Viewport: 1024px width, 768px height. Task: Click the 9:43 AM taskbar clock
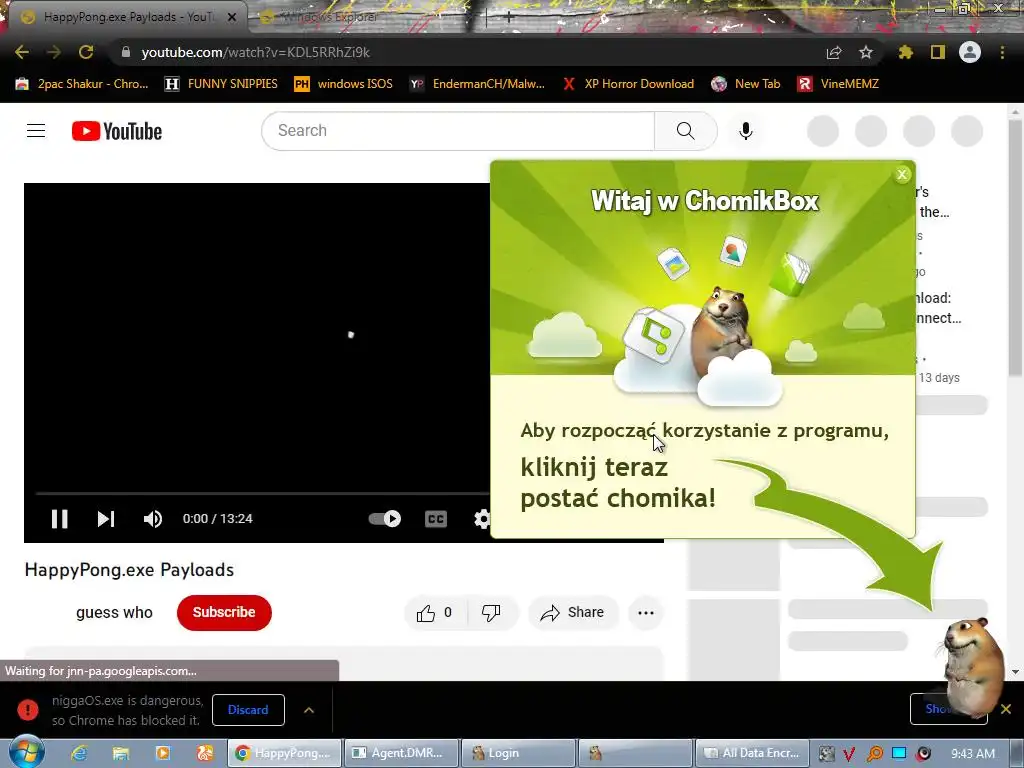pos(972,753)
